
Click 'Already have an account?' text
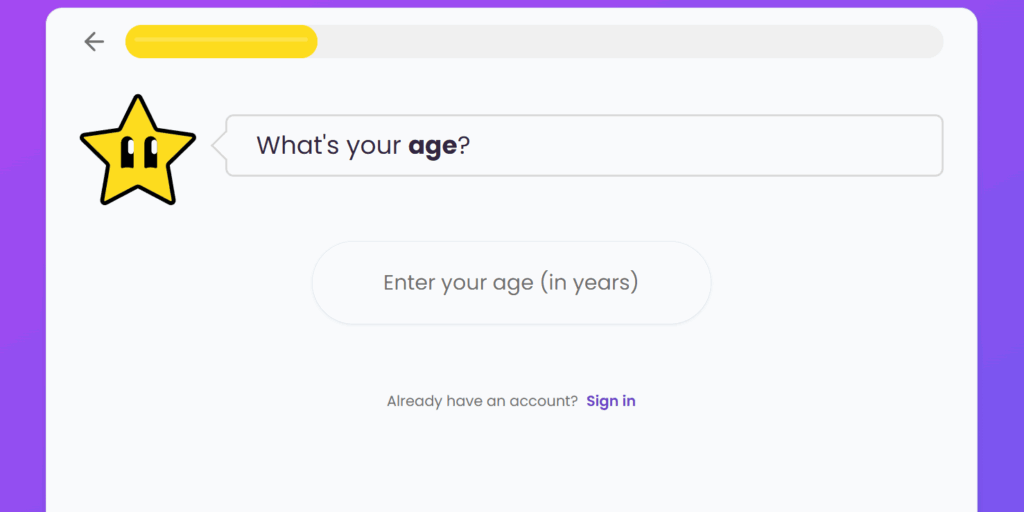tap(482, 401)
